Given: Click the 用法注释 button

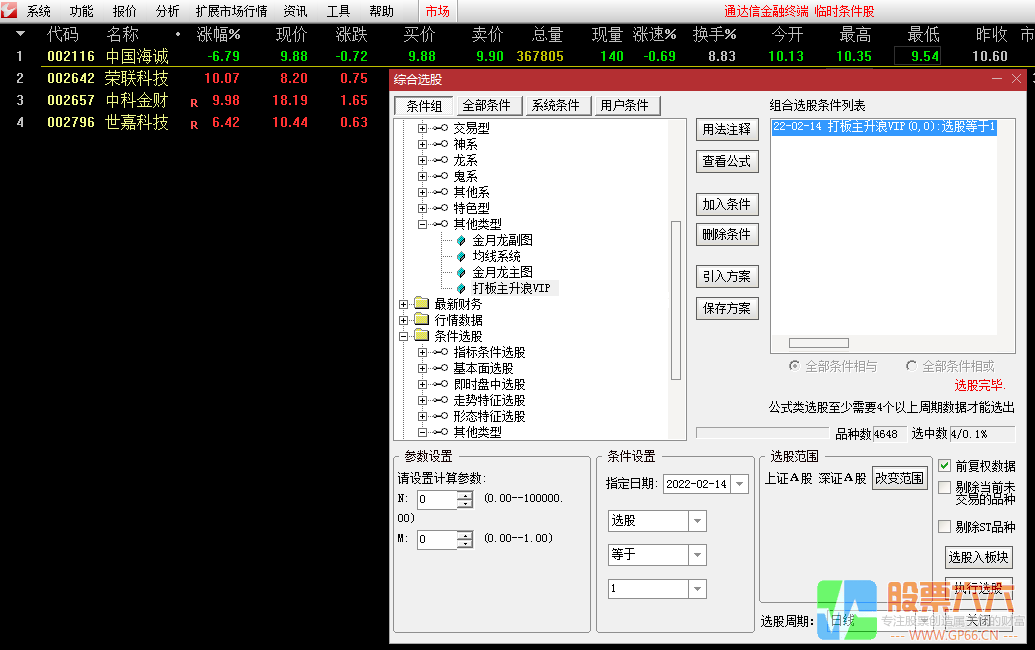Looking at the screenshot, I should point(727,129).
